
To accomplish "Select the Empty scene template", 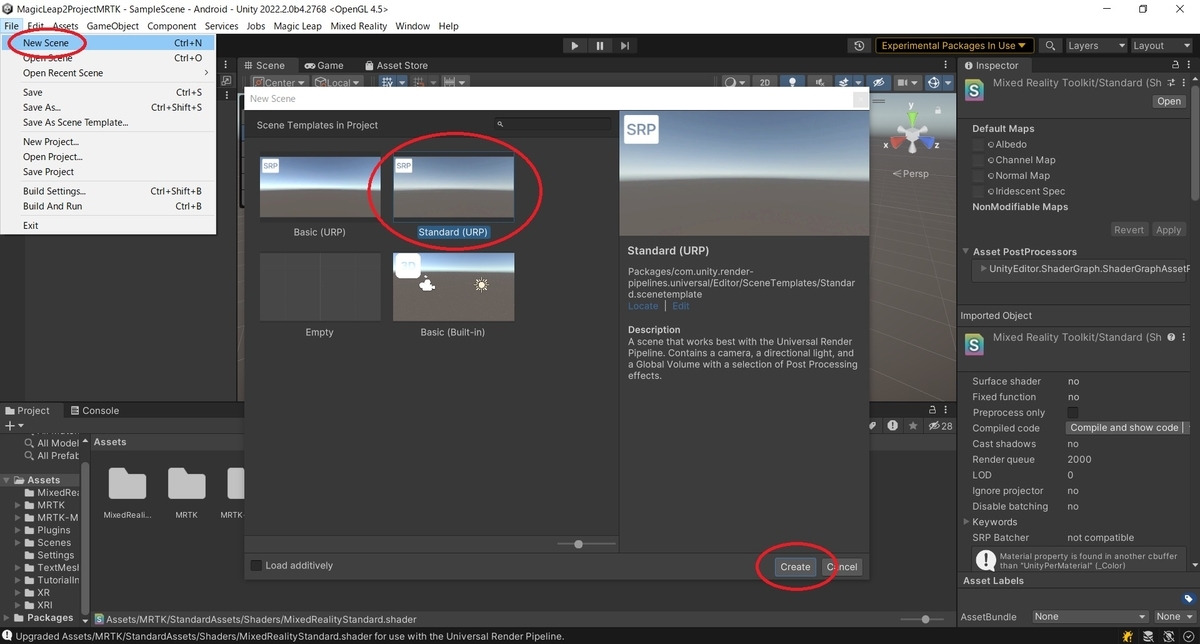I will click(320, 296).
